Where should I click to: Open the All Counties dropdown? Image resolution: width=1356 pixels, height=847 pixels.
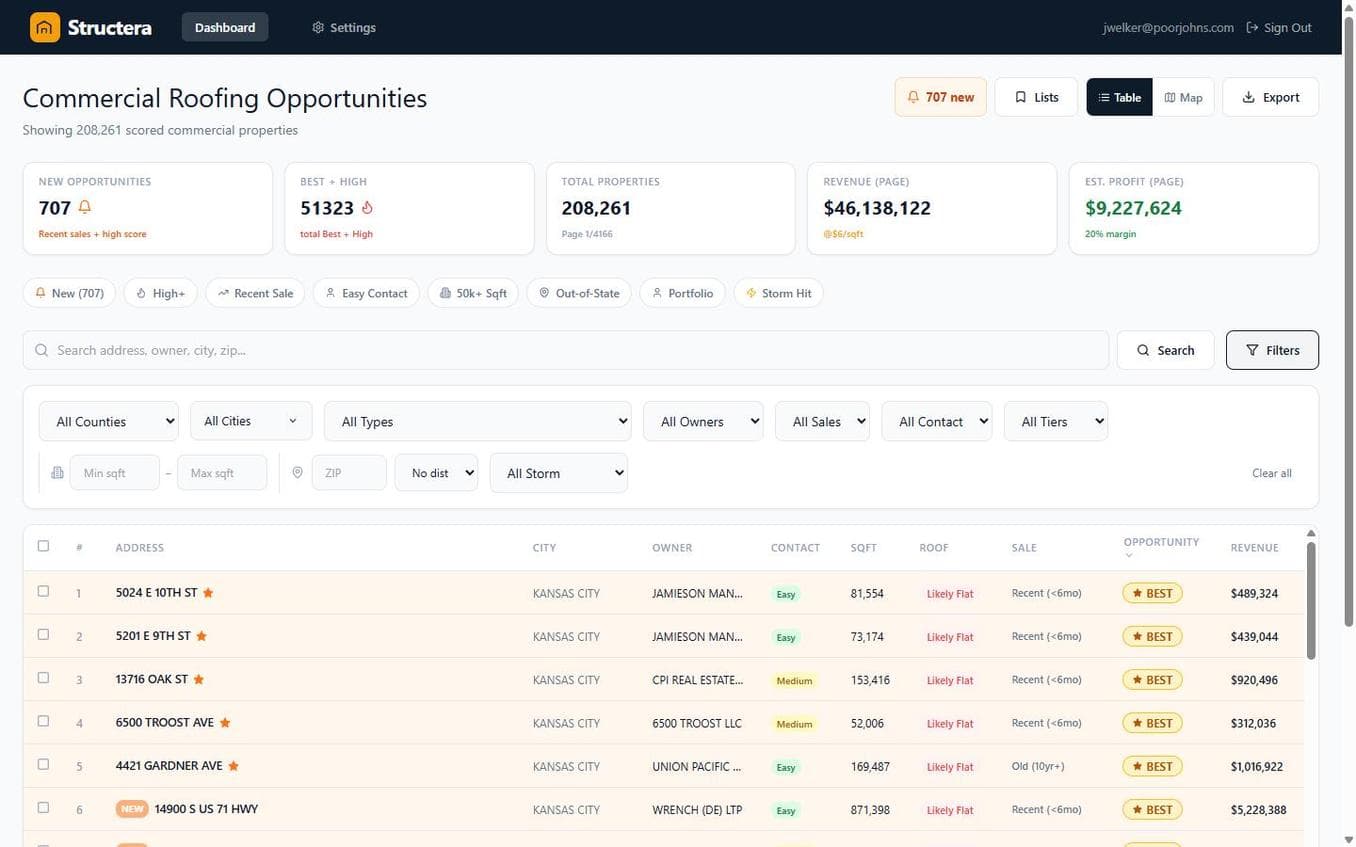pos(108,422)
